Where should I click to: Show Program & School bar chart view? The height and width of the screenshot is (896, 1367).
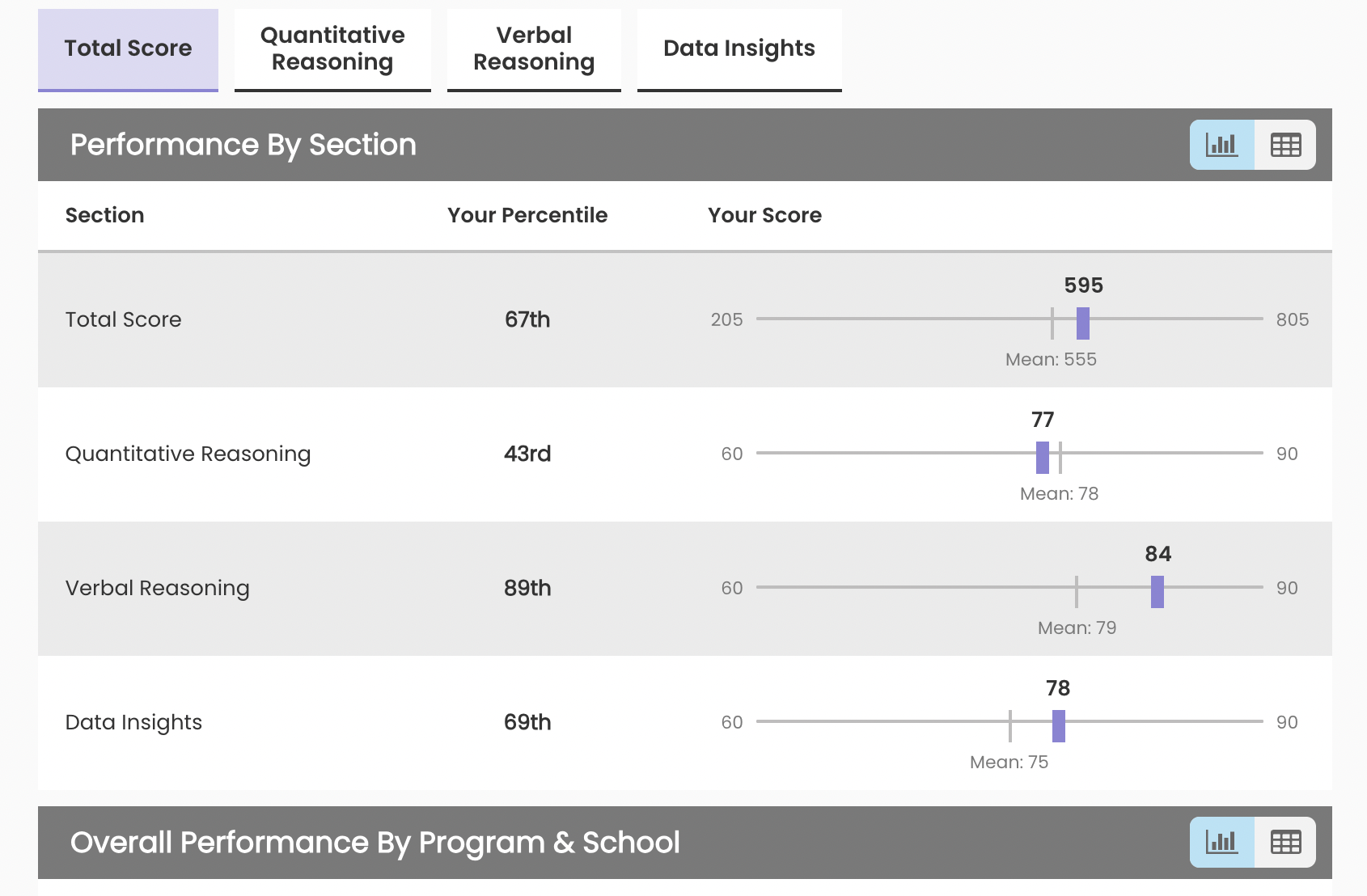[x=1221, y=843]
